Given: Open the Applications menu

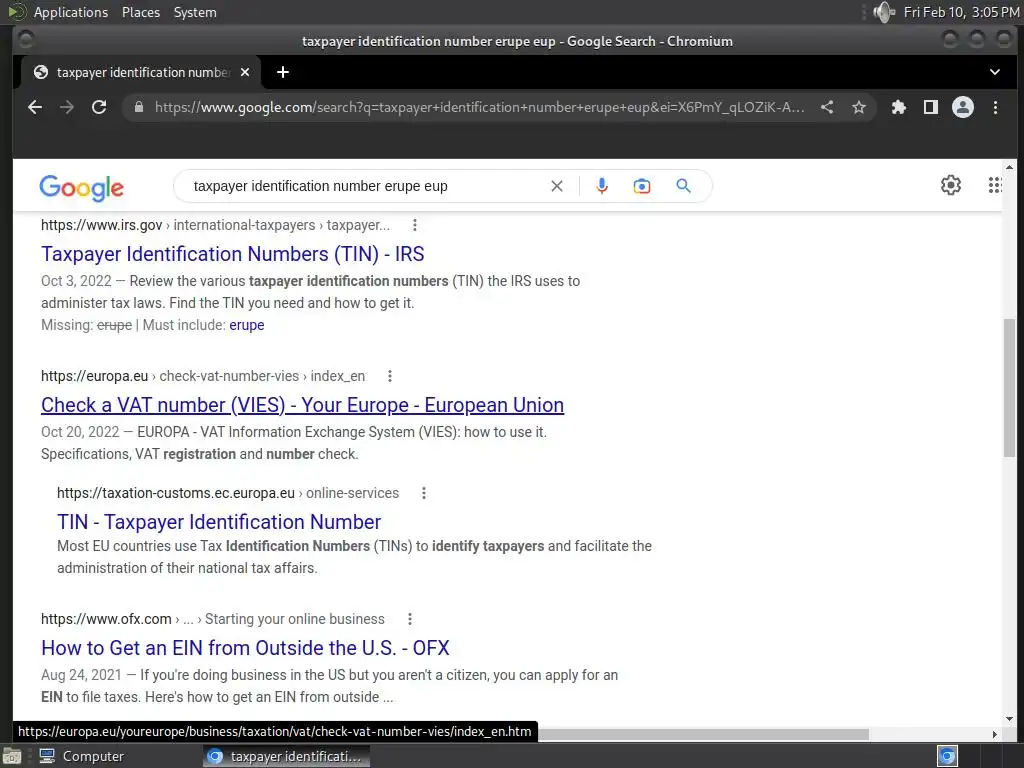Looking at the screenshot, I should tap(71, 12).
